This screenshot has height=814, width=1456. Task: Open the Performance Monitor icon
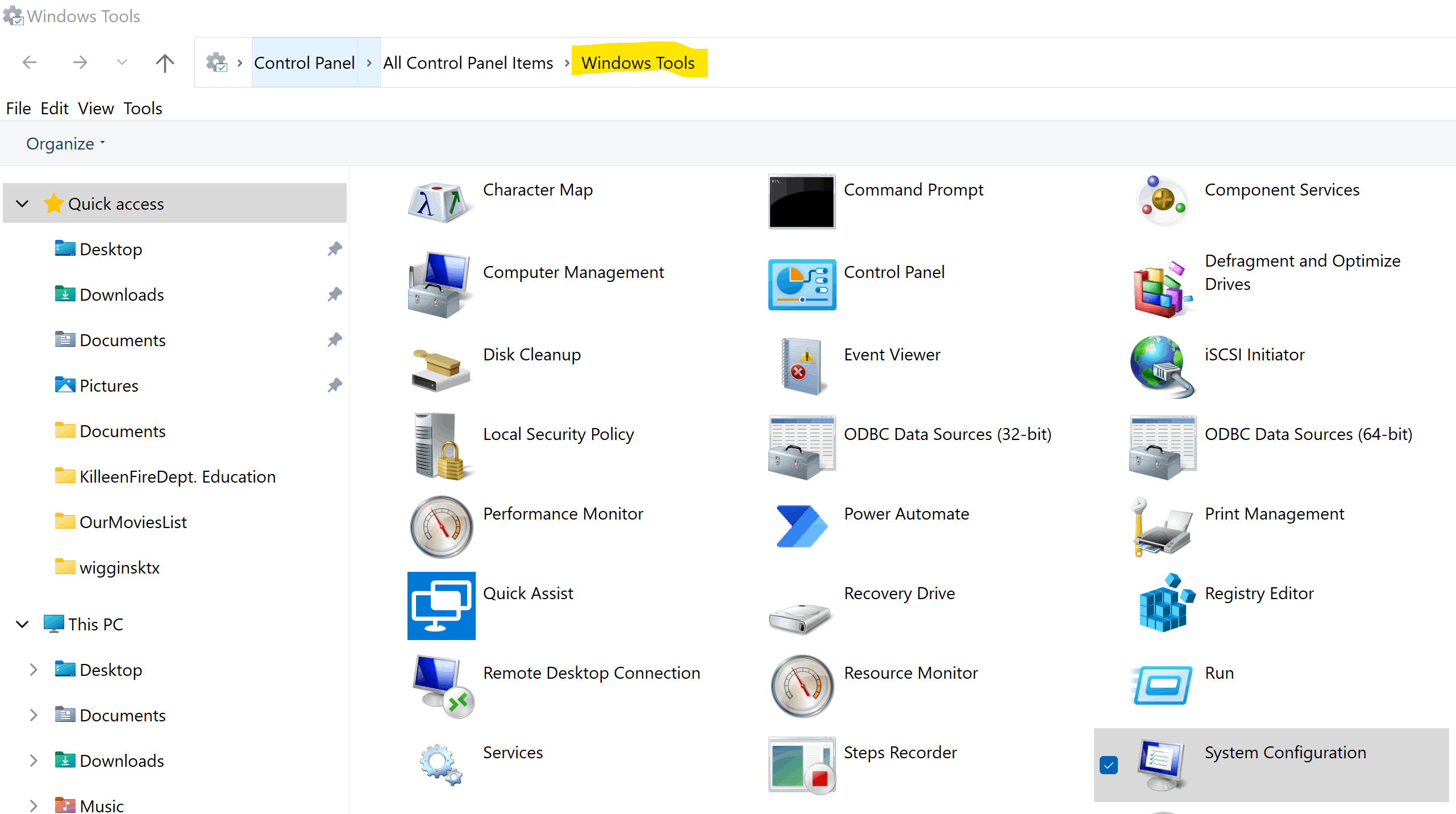pyautogui.click(x=441, y=527)
